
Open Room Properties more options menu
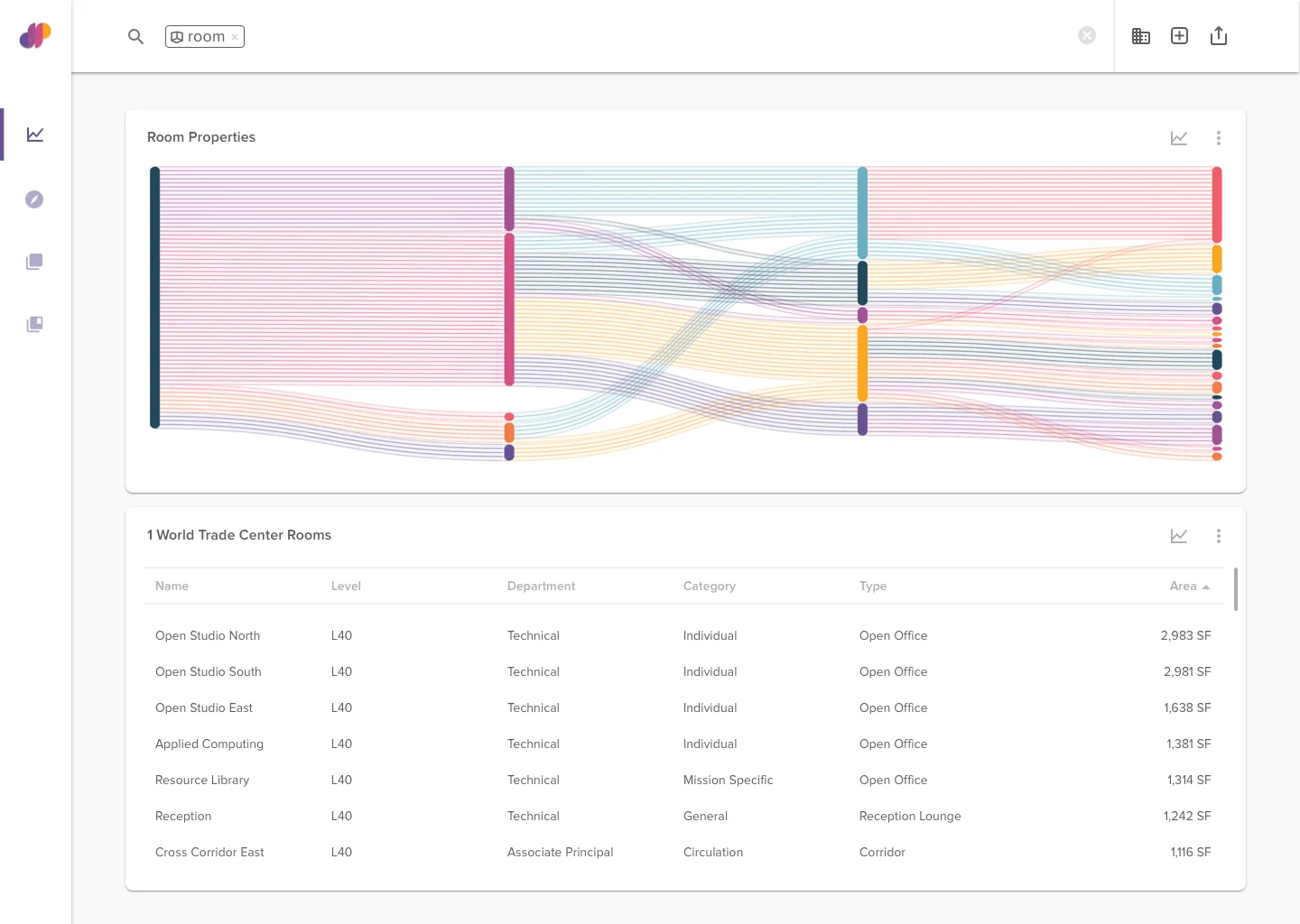[x=1219, y=138]
